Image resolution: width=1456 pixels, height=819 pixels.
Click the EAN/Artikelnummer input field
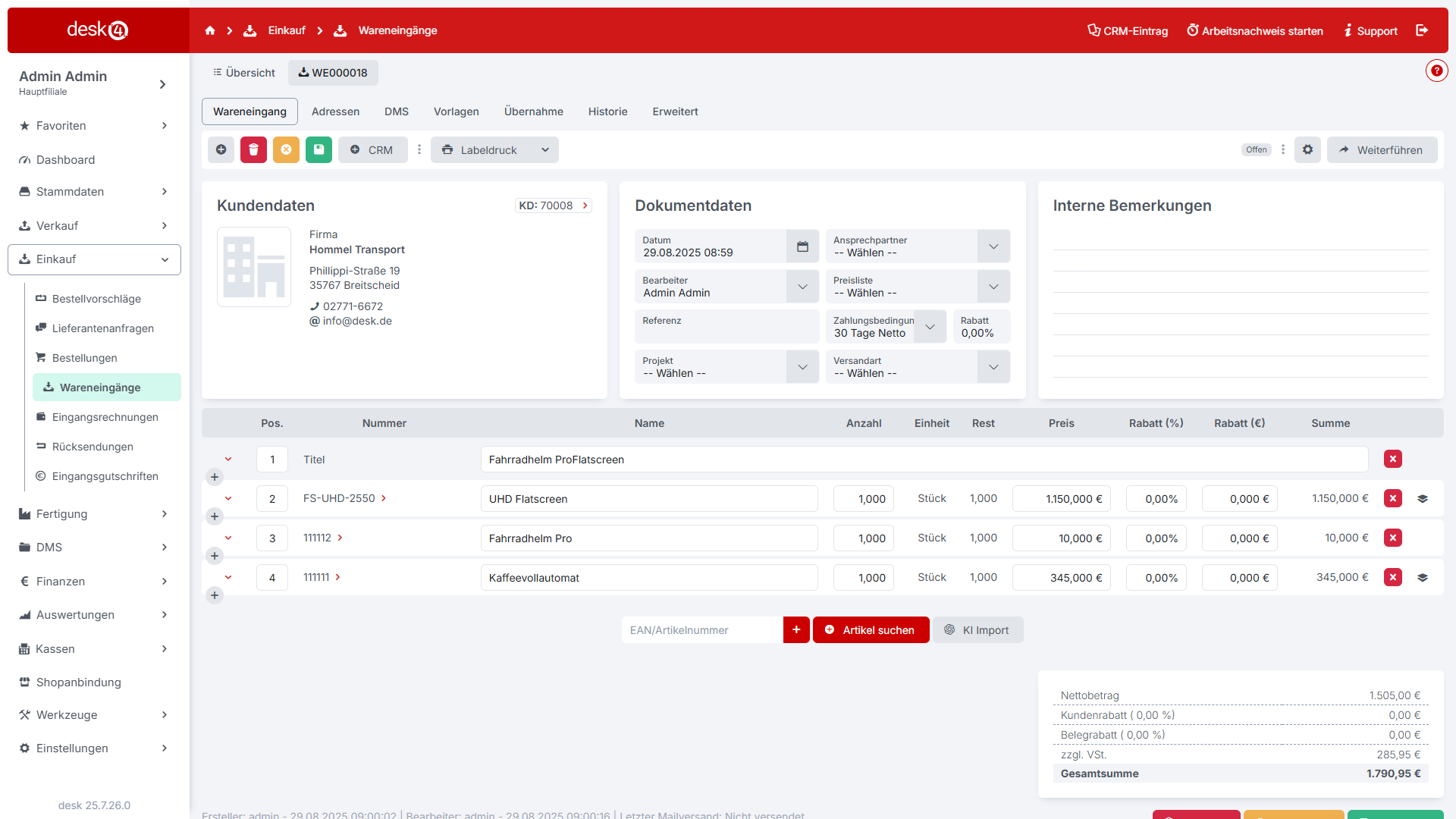tap(701, 630)
